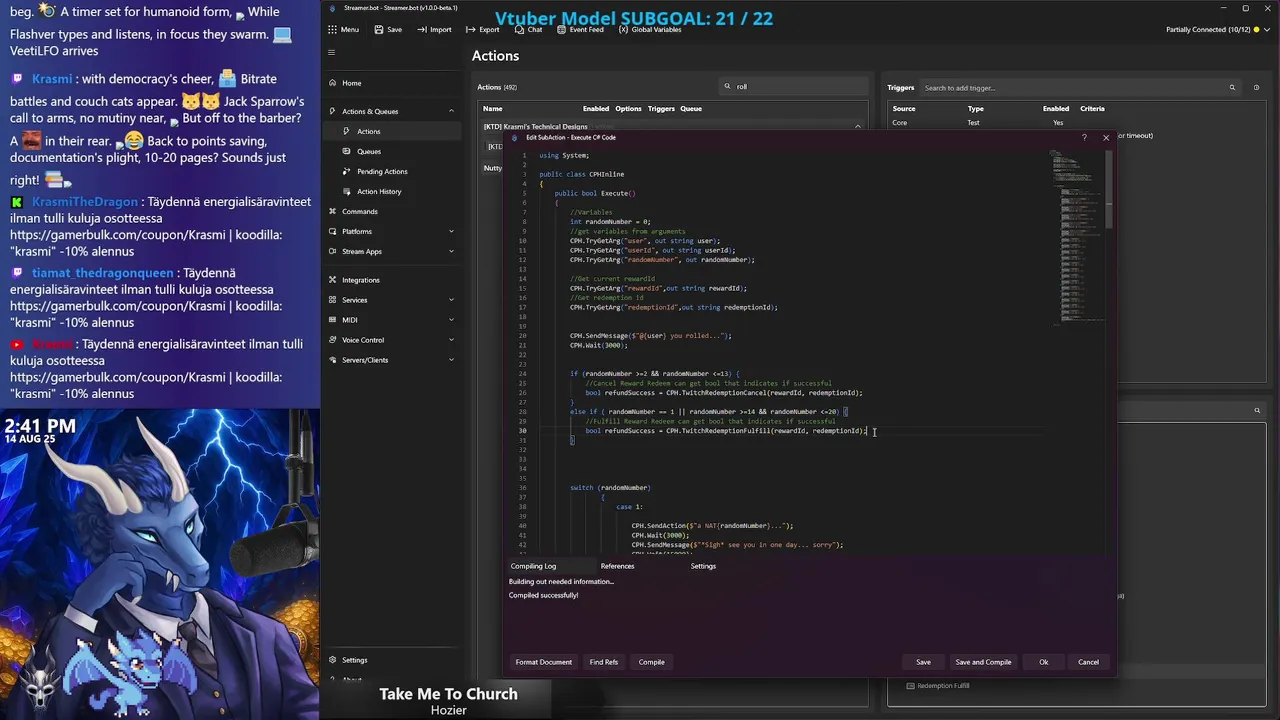Expand the Voice Control section

(451, 340)
